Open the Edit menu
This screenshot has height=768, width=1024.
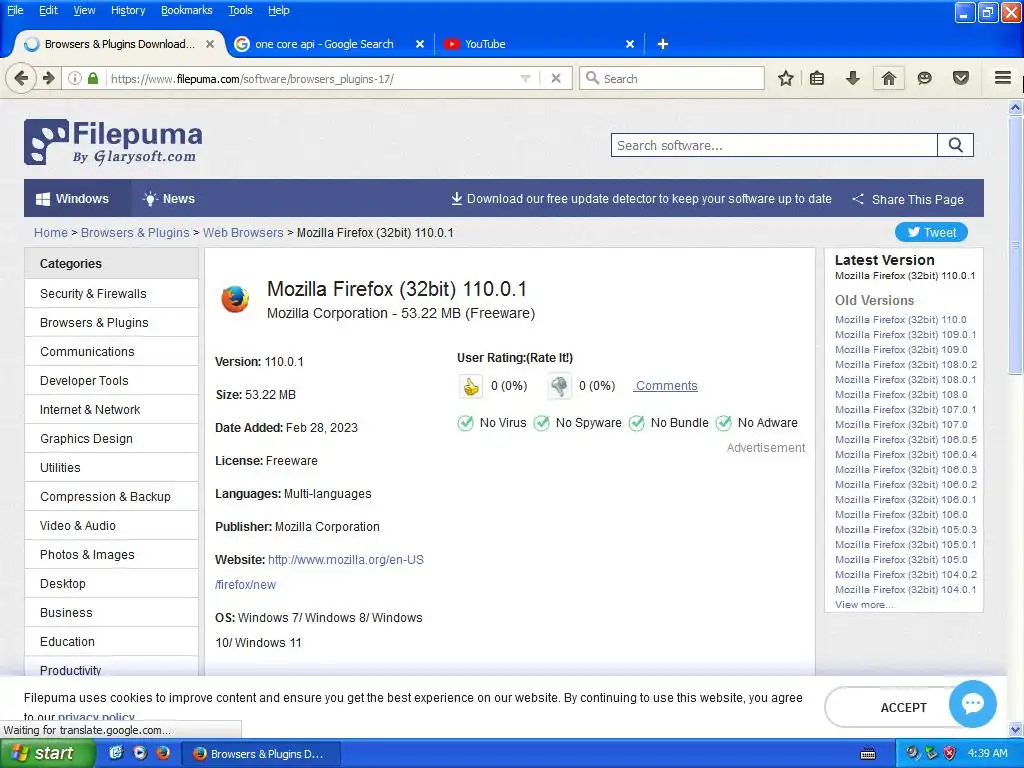point(48,10)
